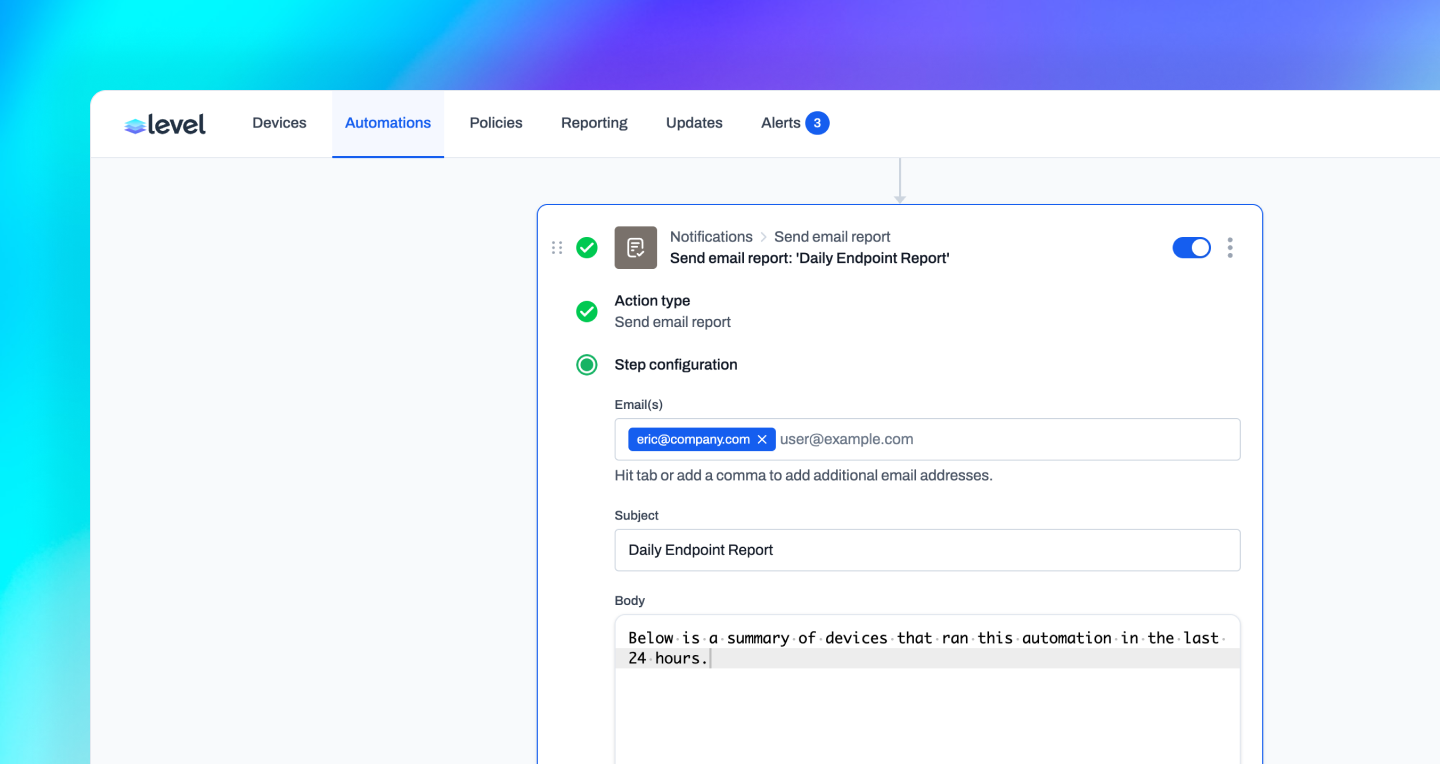Click the Action type green check icon
The image size is (1440, 764).
coord(587,312)
